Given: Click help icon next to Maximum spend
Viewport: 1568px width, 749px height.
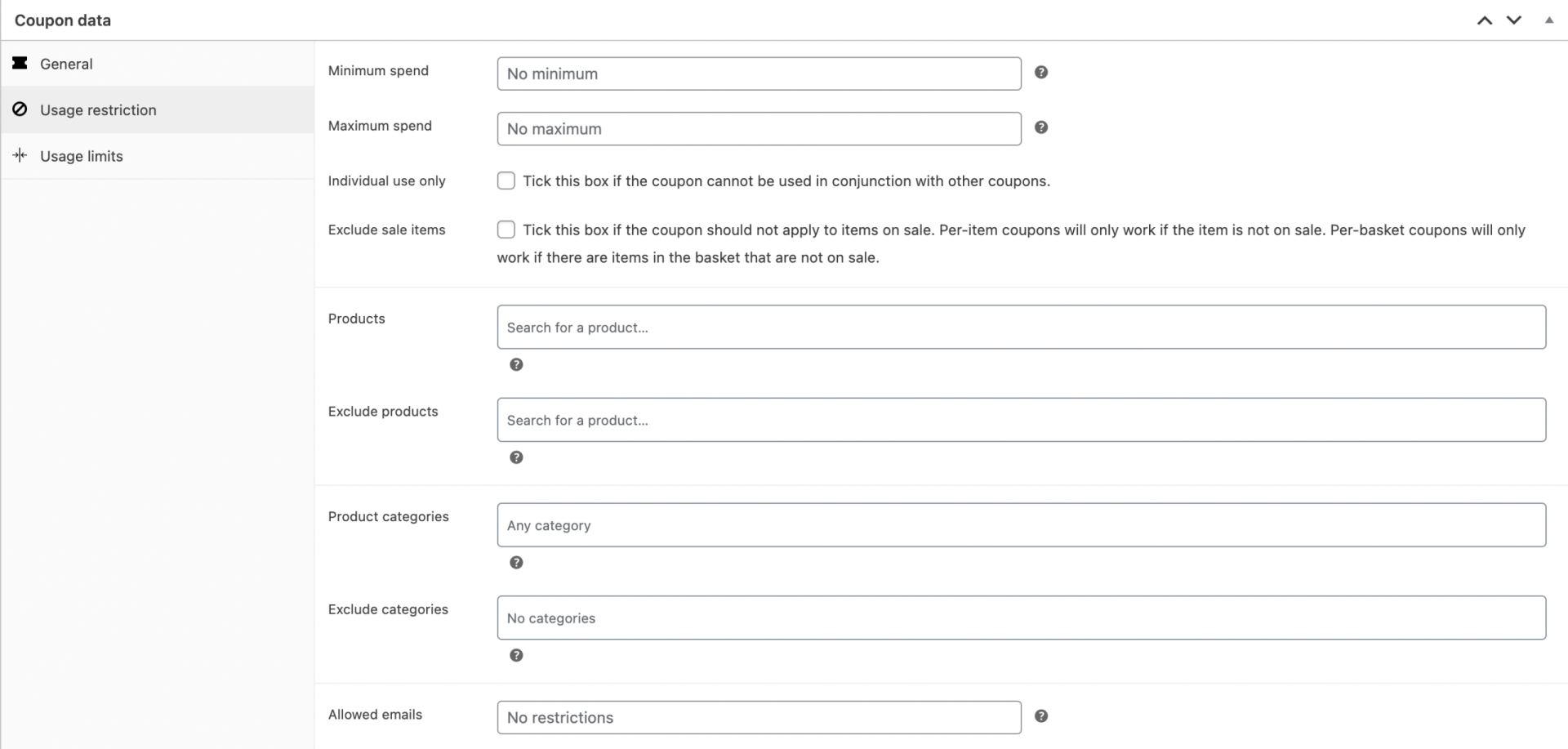Looking at the screenshot, I should click(x=1040, y=127).
